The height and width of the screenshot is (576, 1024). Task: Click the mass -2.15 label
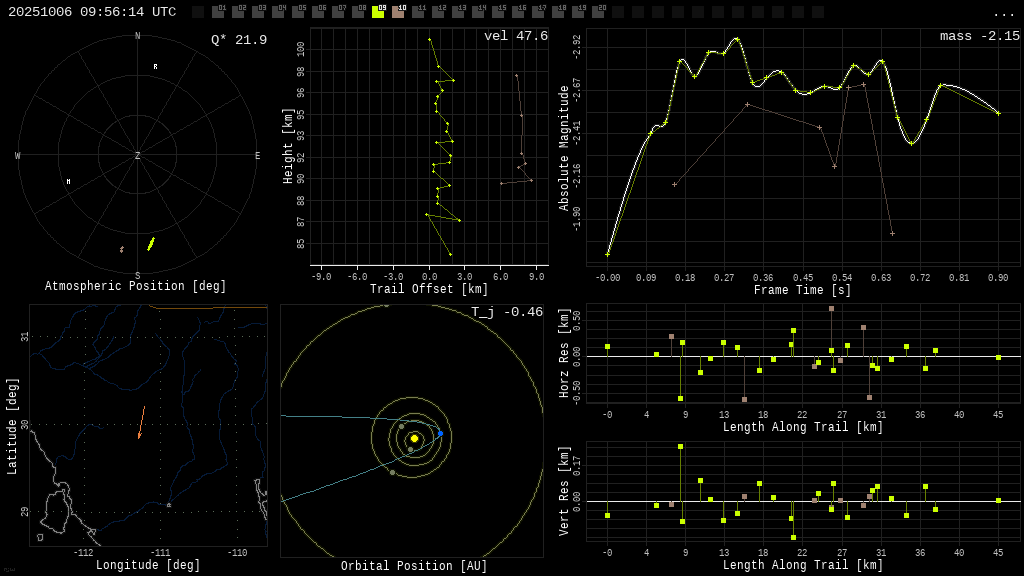(979, 37)
